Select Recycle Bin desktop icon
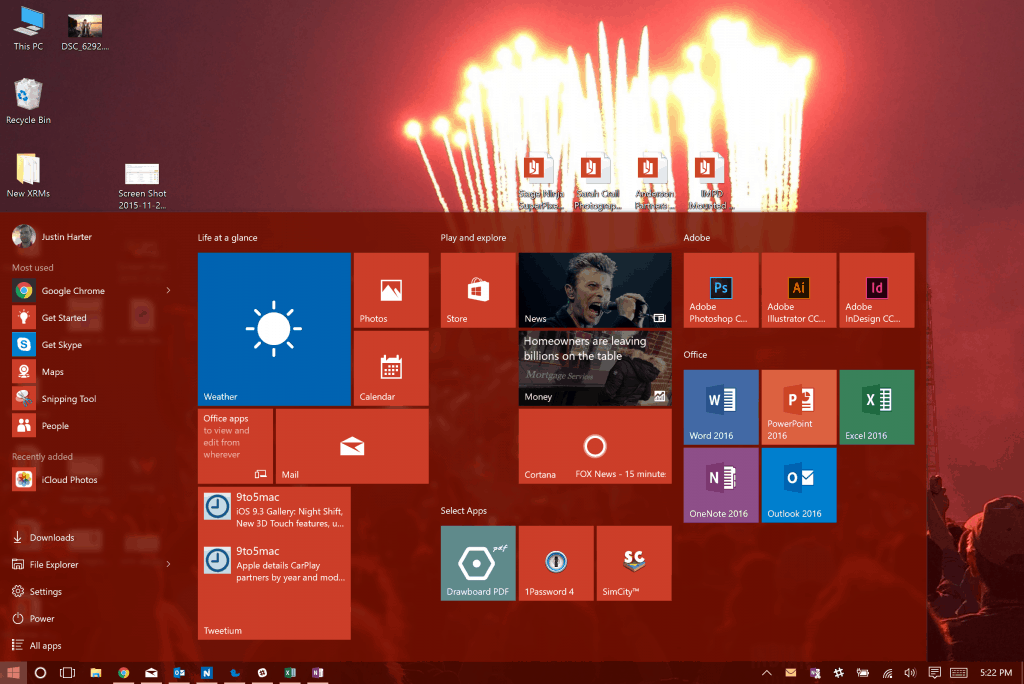This screenshot has height=684, width=1024. [28, 101]
